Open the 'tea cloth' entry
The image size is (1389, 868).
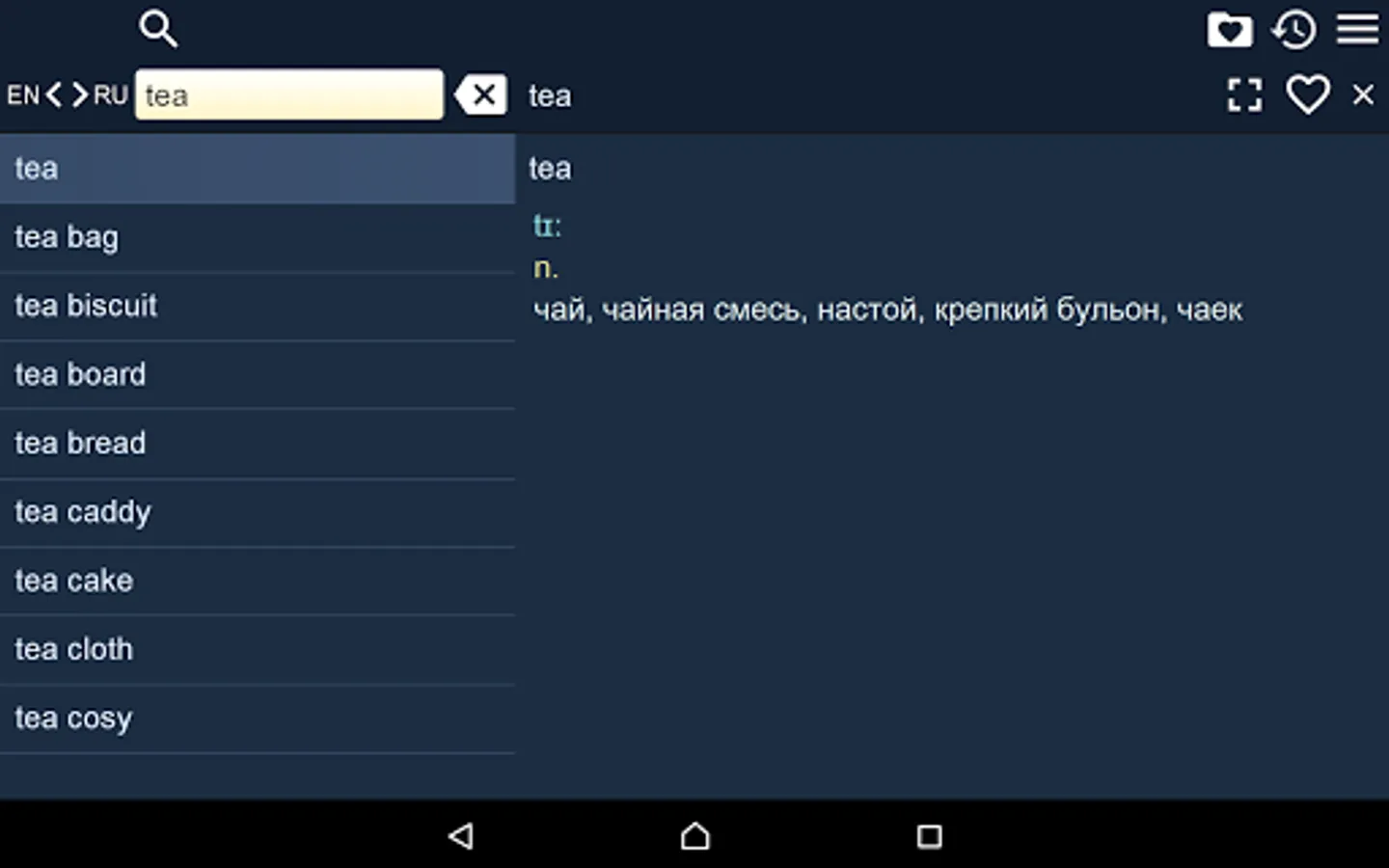[258, 650]
